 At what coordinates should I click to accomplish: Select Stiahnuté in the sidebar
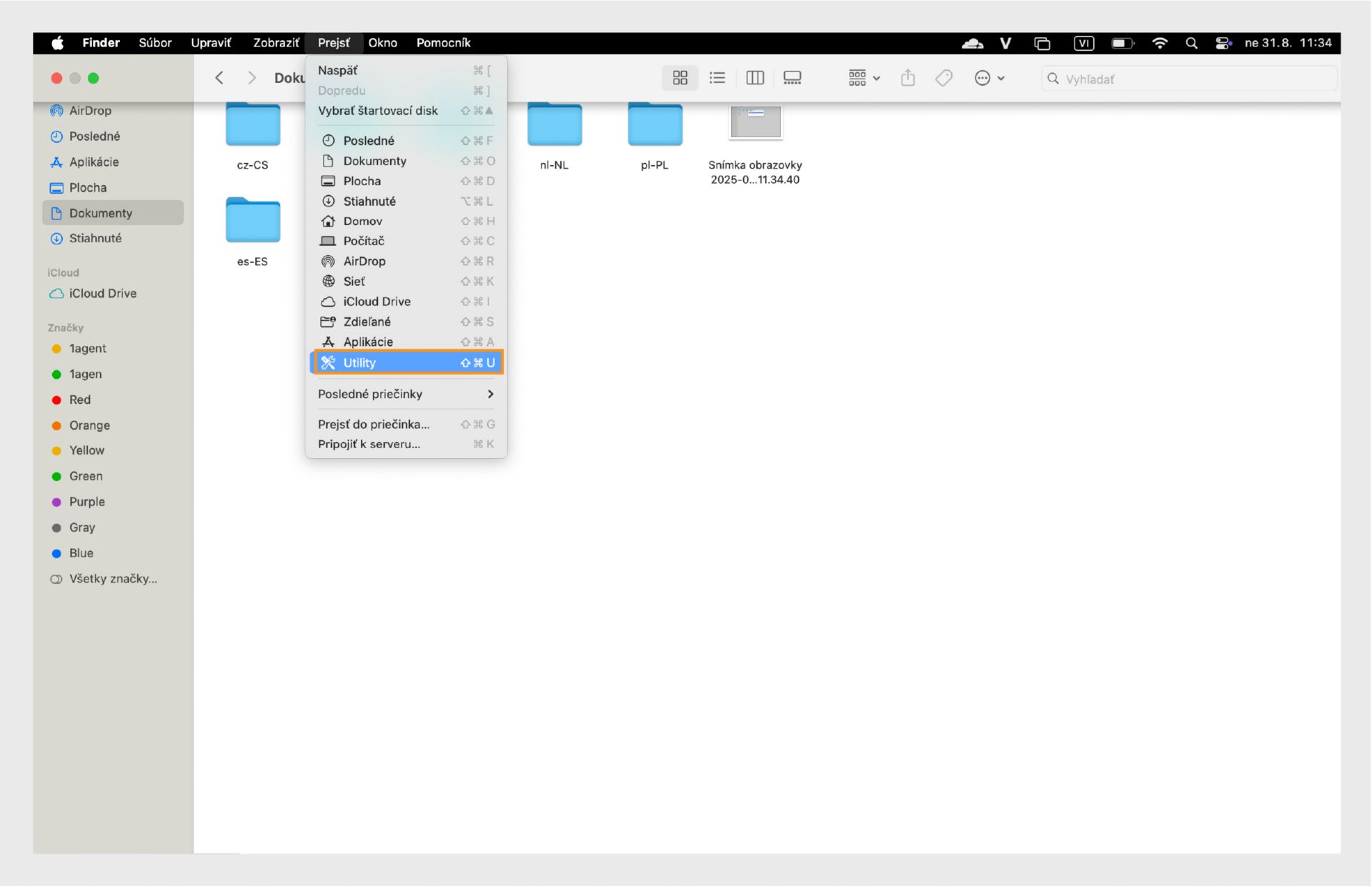[95, 238]
